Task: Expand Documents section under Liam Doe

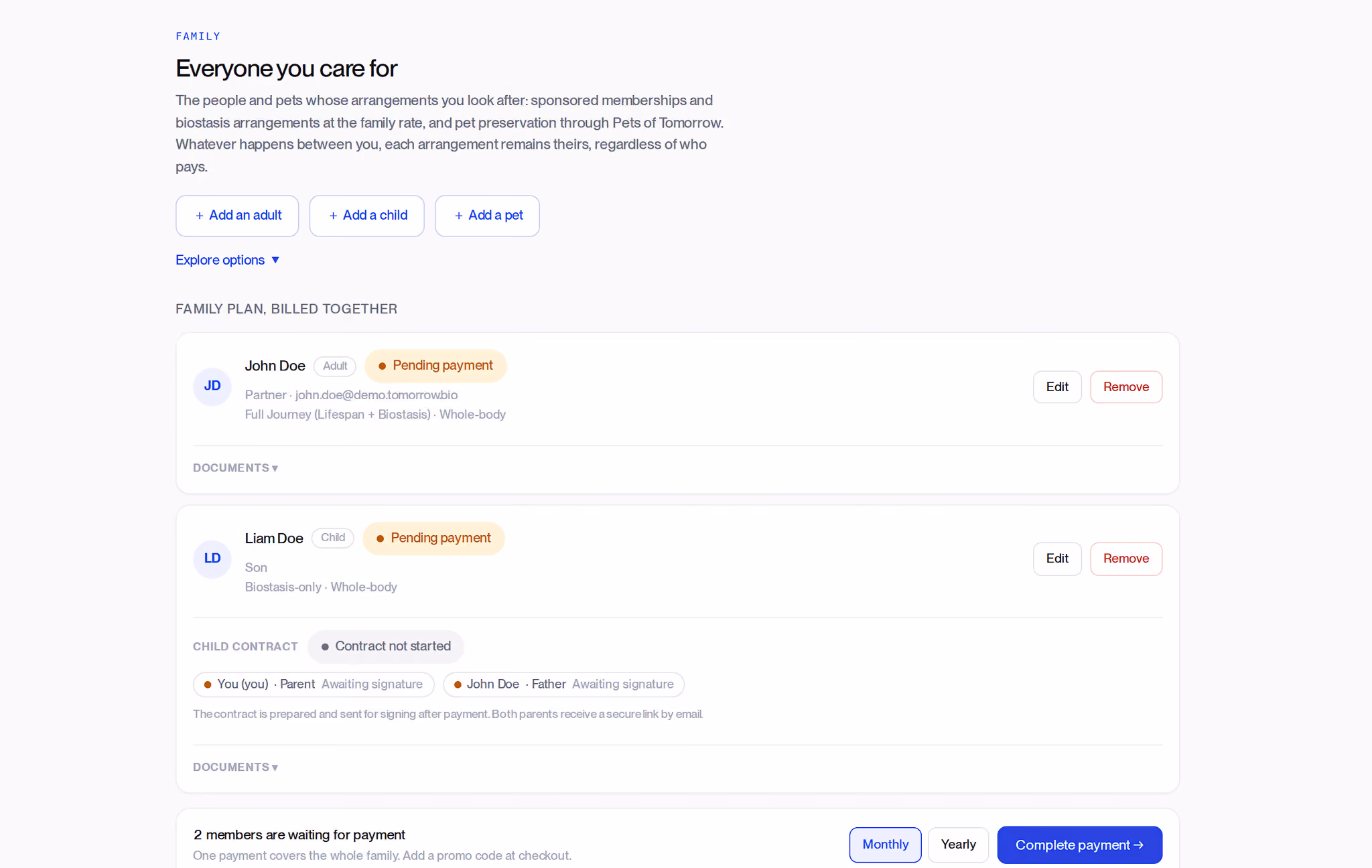Action: 235,768
